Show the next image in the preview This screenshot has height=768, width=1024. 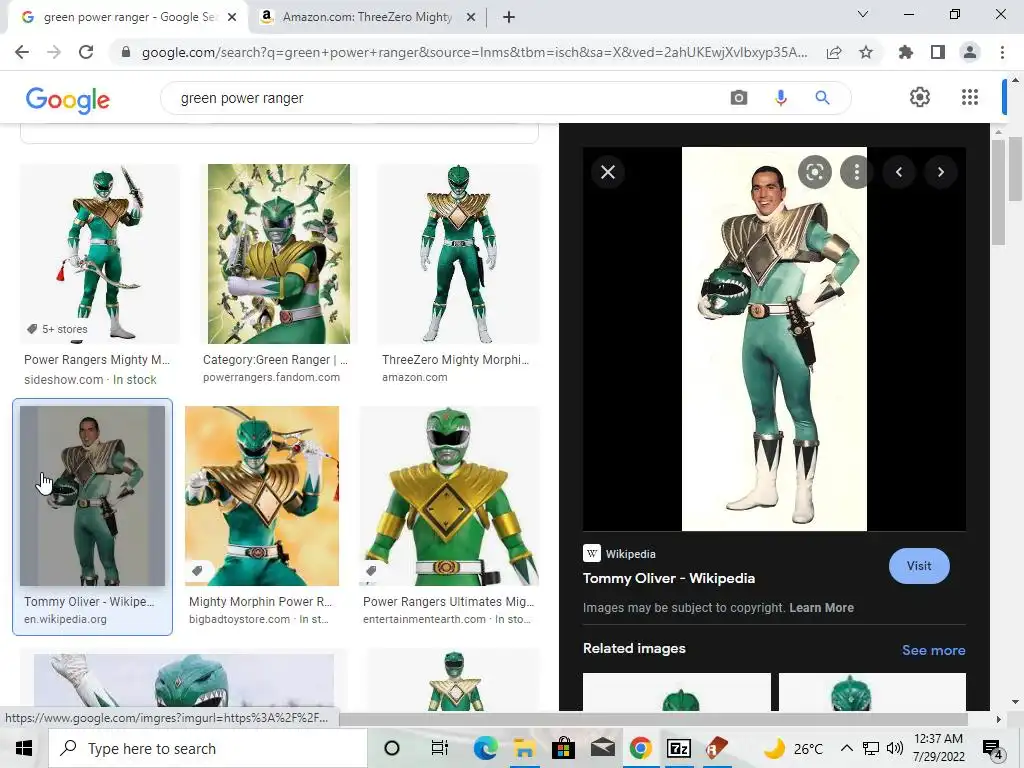[940, 172]
